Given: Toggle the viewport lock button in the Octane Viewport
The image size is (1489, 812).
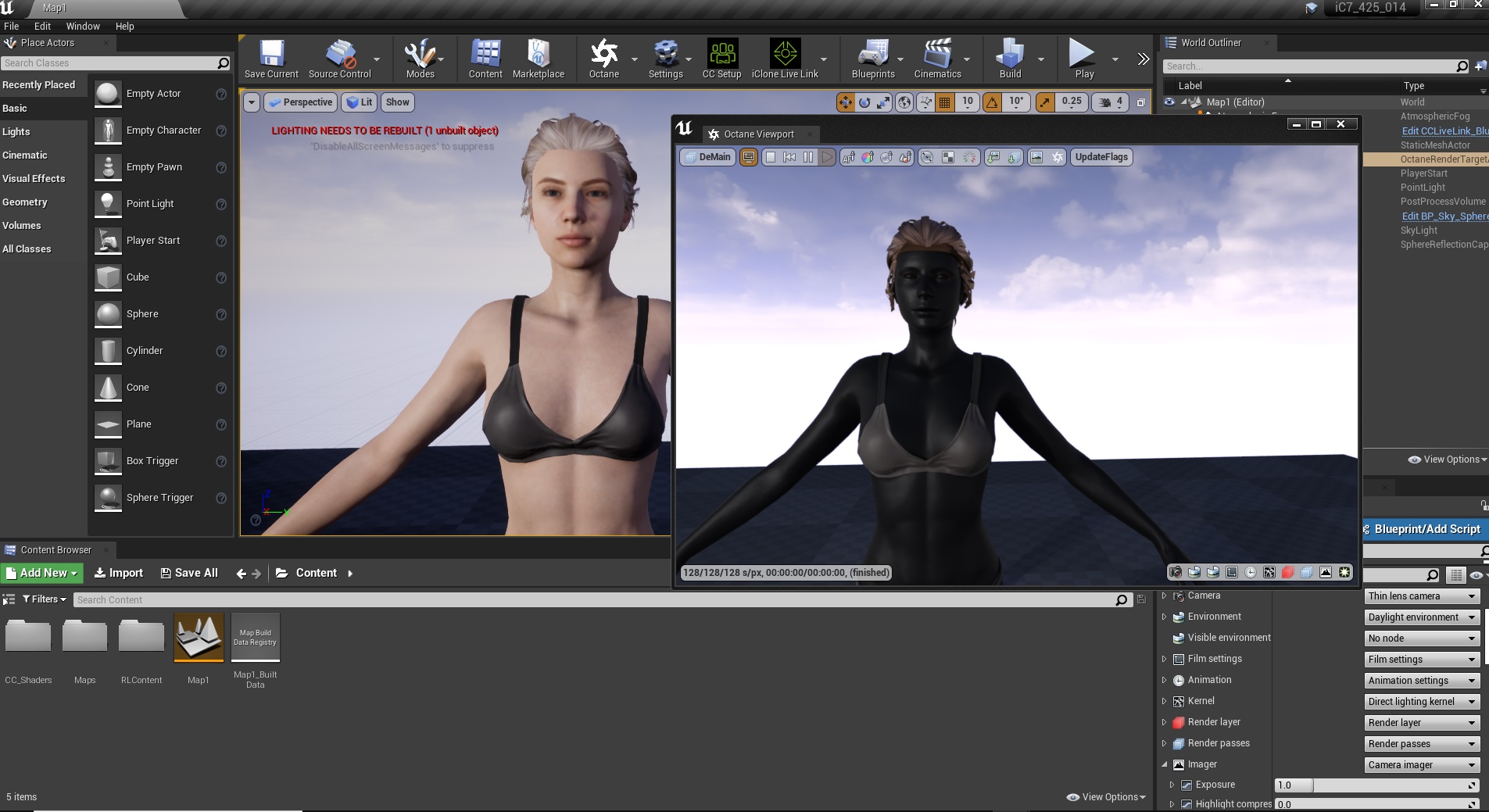Looking at the screenshot, I should [749, 157].
